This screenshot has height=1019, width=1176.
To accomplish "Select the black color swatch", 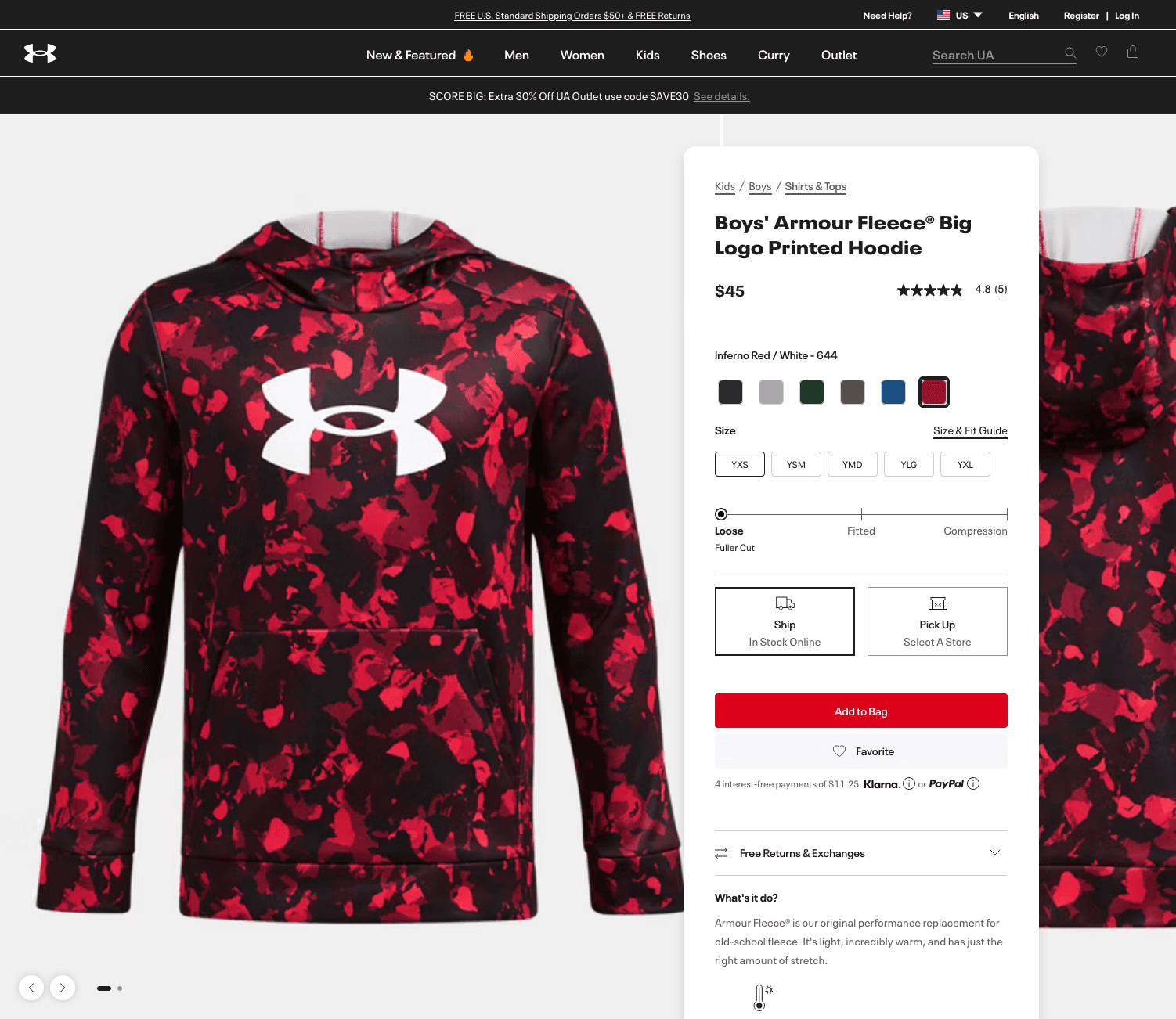I will [730, 392].
